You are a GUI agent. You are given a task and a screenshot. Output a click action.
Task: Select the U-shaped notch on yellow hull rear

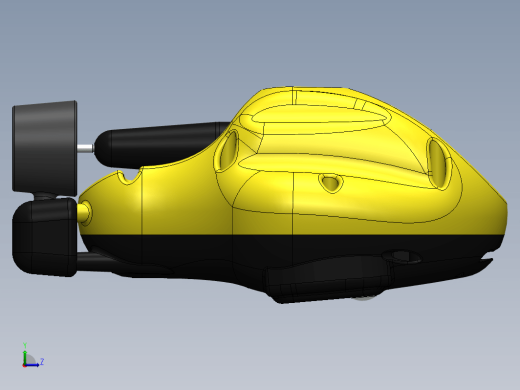pyautogui.click(x=129, y=176)
